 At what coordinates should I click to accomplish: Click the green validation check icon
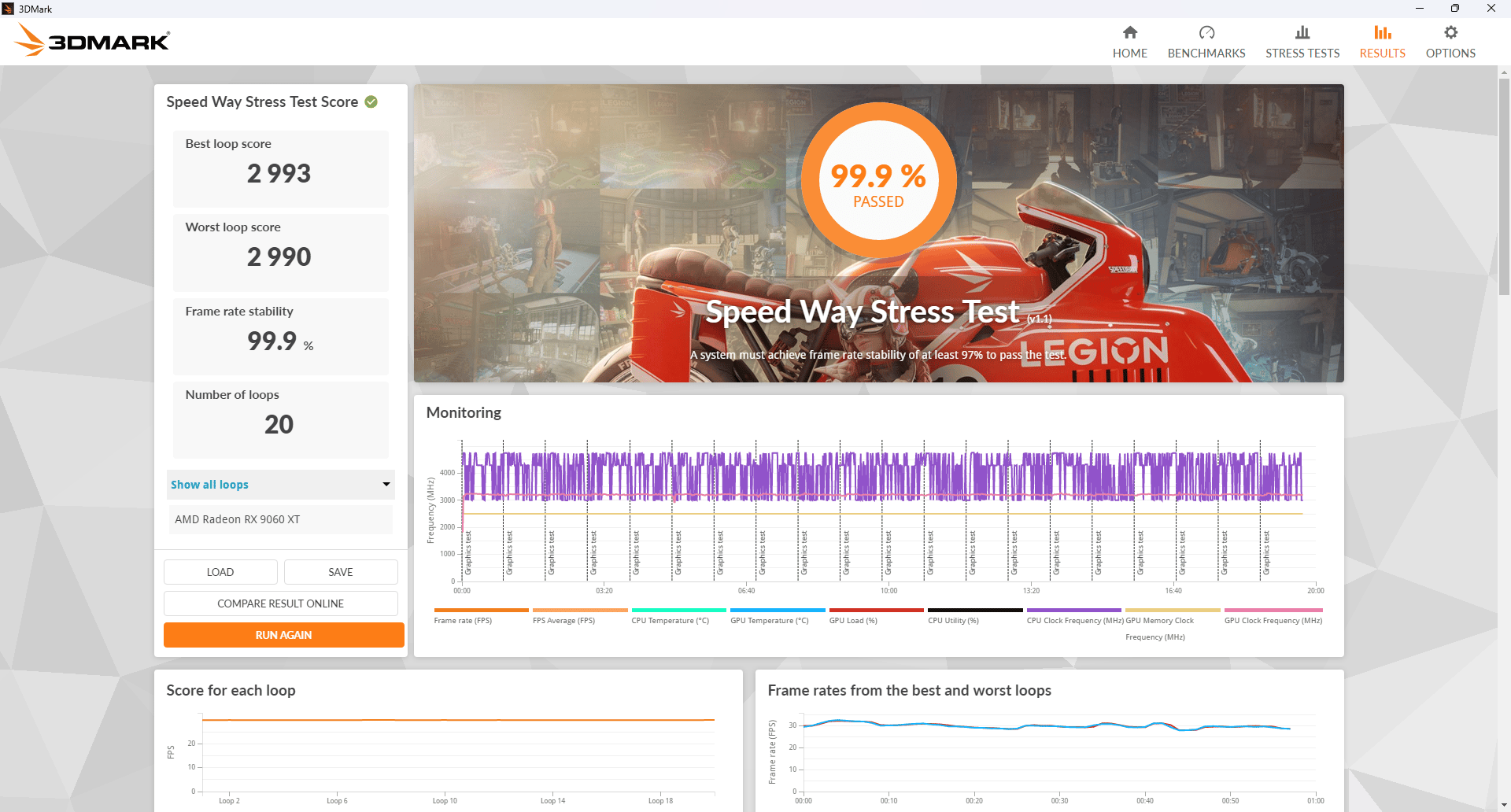pyautogui.click(x=371, y=101)
